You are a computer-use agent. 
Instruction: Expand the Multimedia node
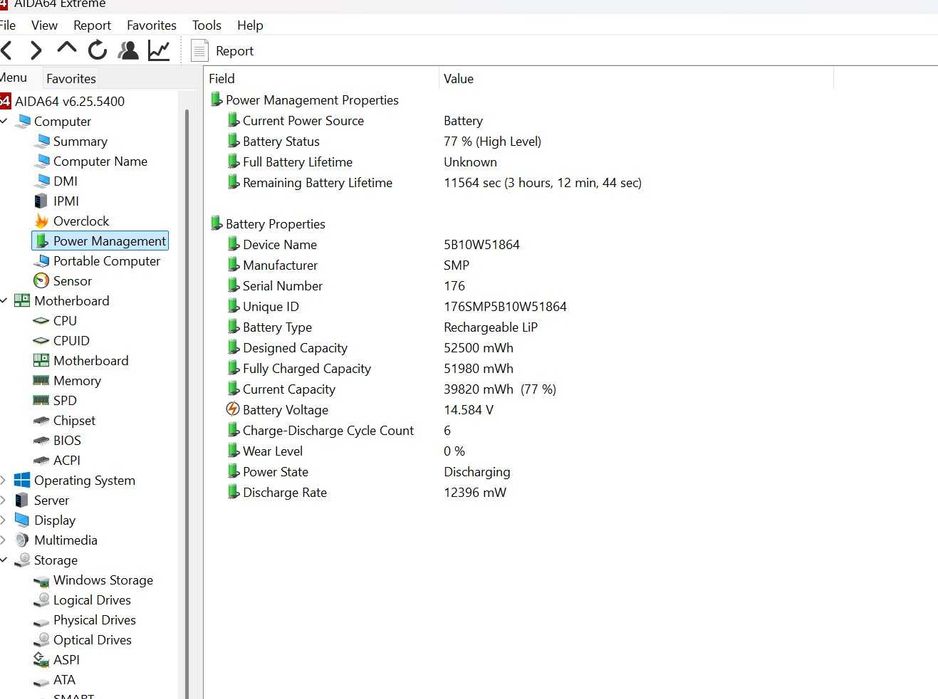(4, 540)
